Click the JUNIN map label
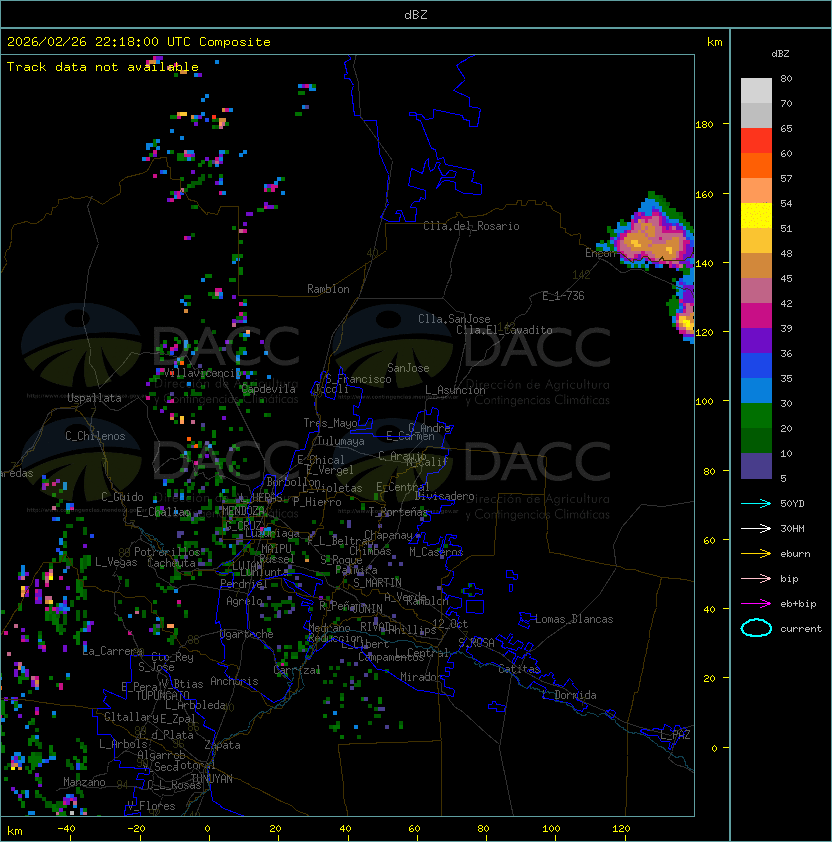This screenshot has height=842, width=832. click(367, 608)
